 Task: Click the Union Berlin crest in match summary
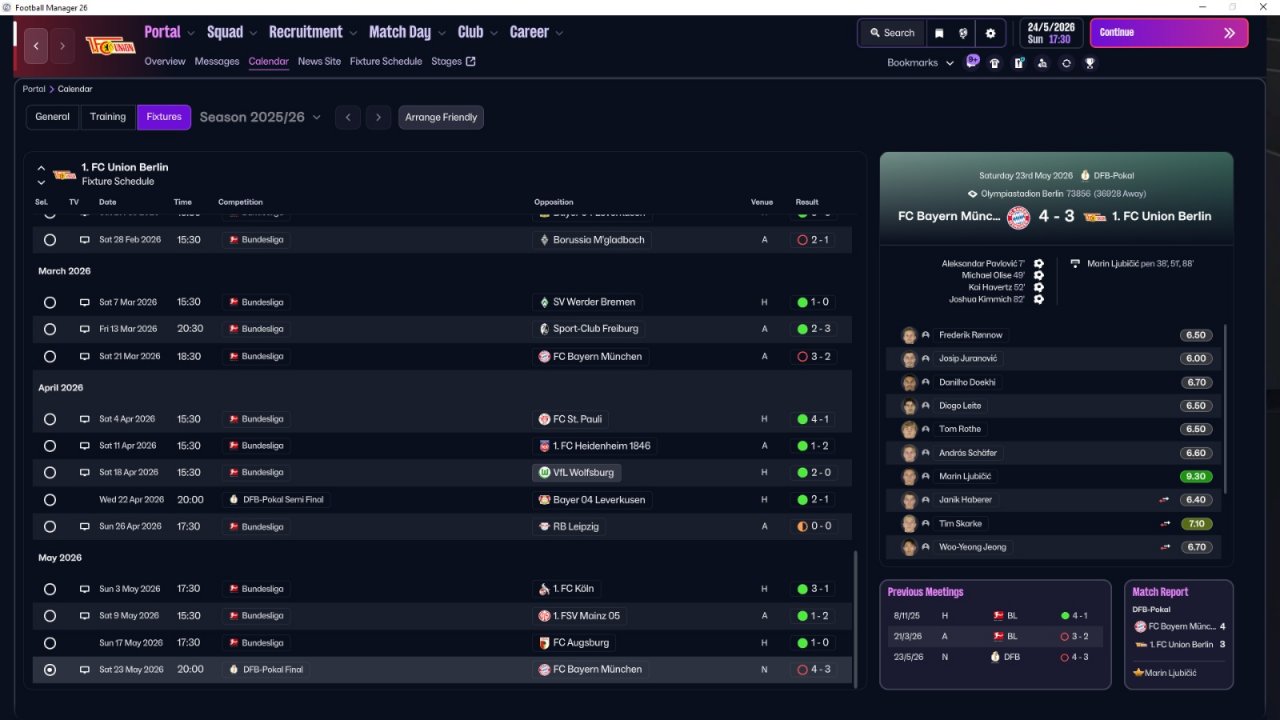(1096, 216)
